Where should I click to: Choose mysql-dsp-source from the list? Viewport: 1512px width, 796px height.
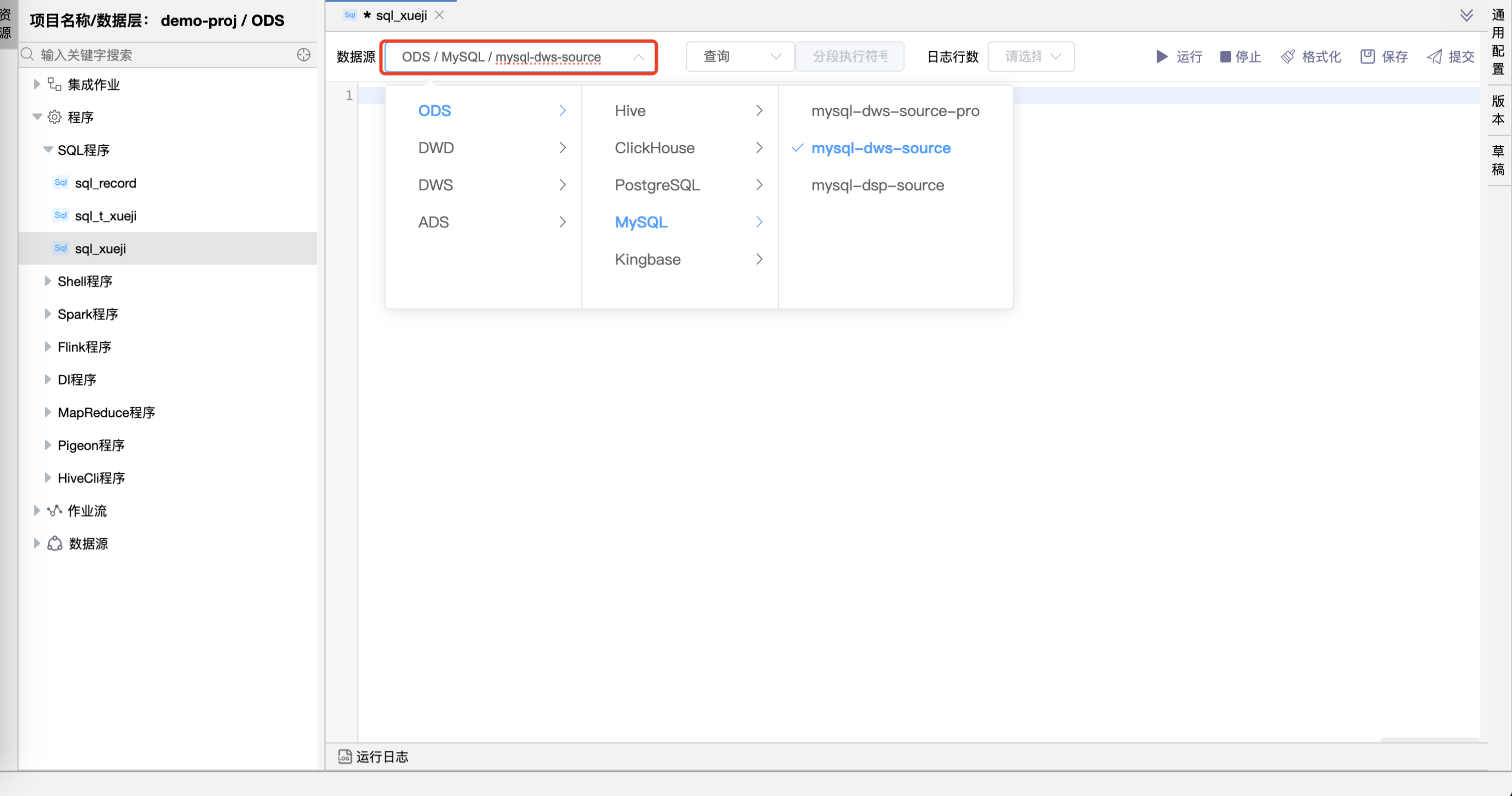pos(877,185)
